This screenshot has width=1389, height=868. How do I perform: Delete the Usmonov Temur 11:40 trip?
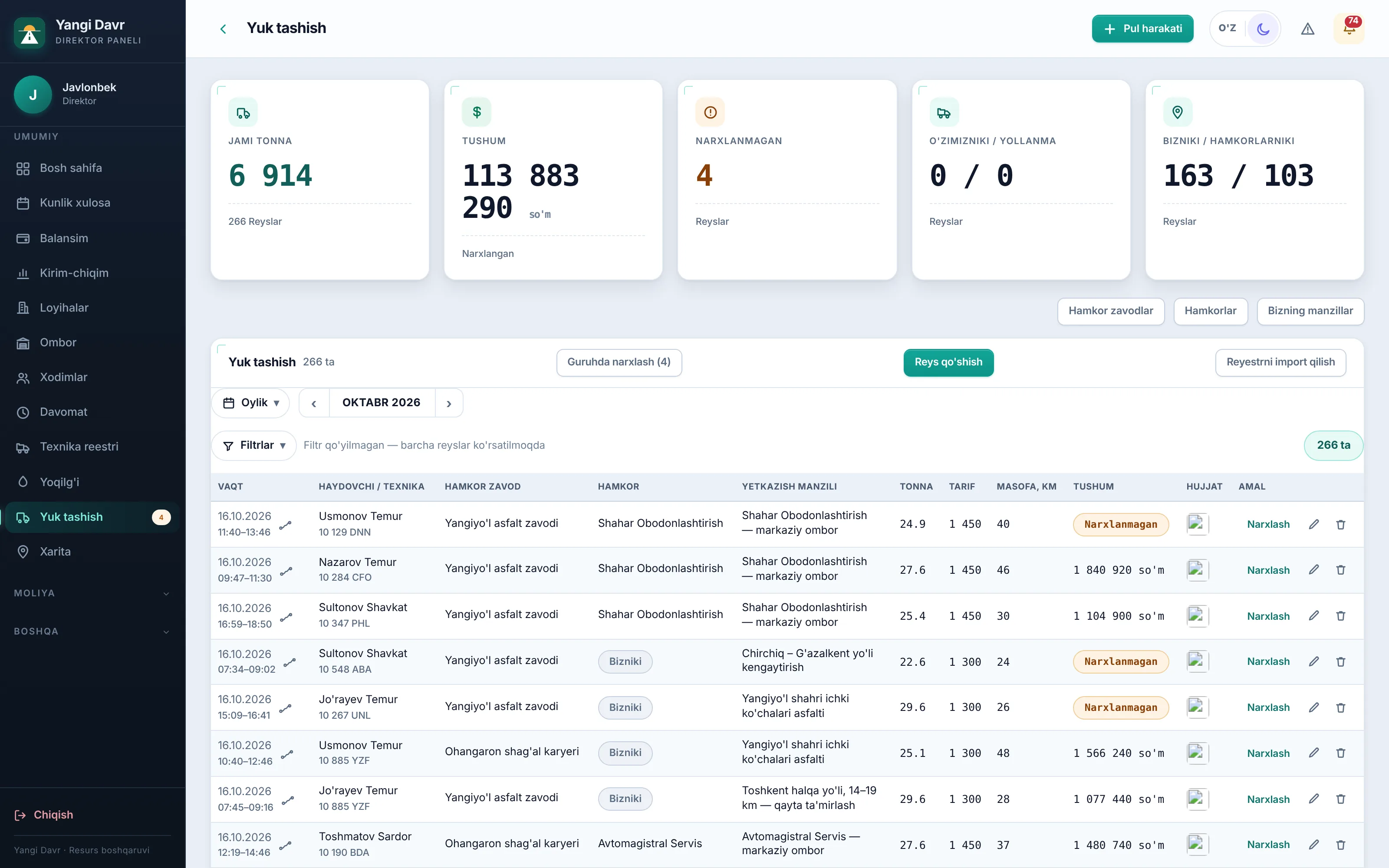tap(1341, 524)
